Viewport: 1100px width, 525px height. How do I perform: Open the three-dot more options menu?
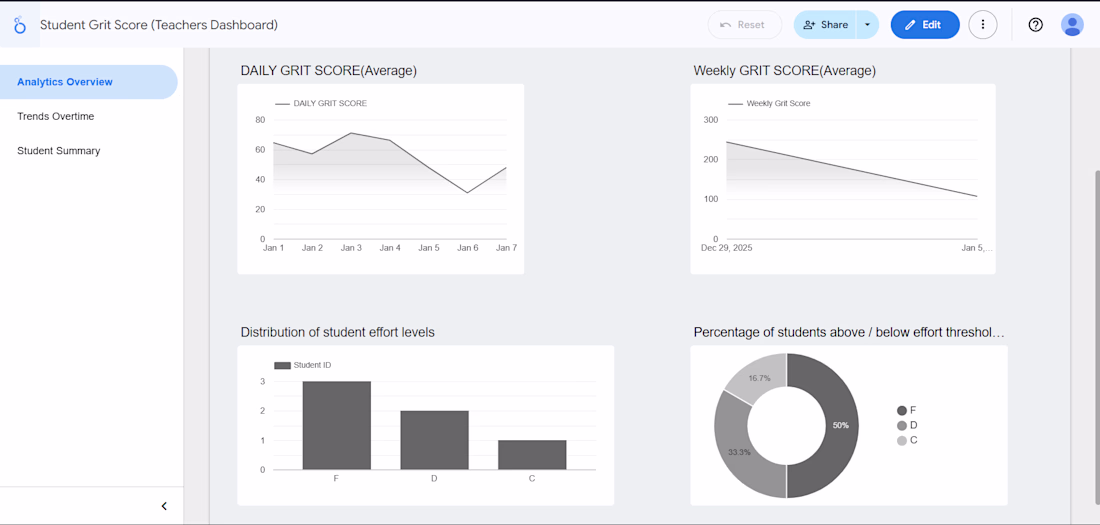click(x=983, y=25)
